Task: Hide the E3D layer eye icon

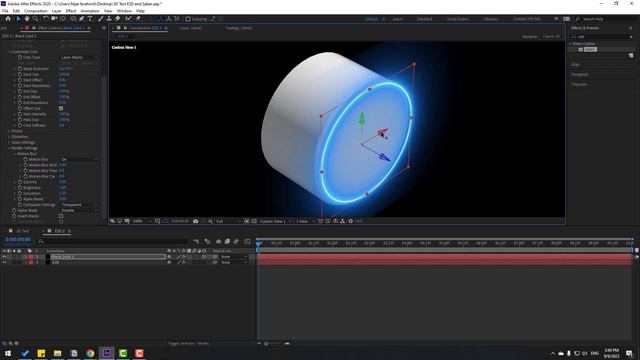Action: tap(4, 262)
